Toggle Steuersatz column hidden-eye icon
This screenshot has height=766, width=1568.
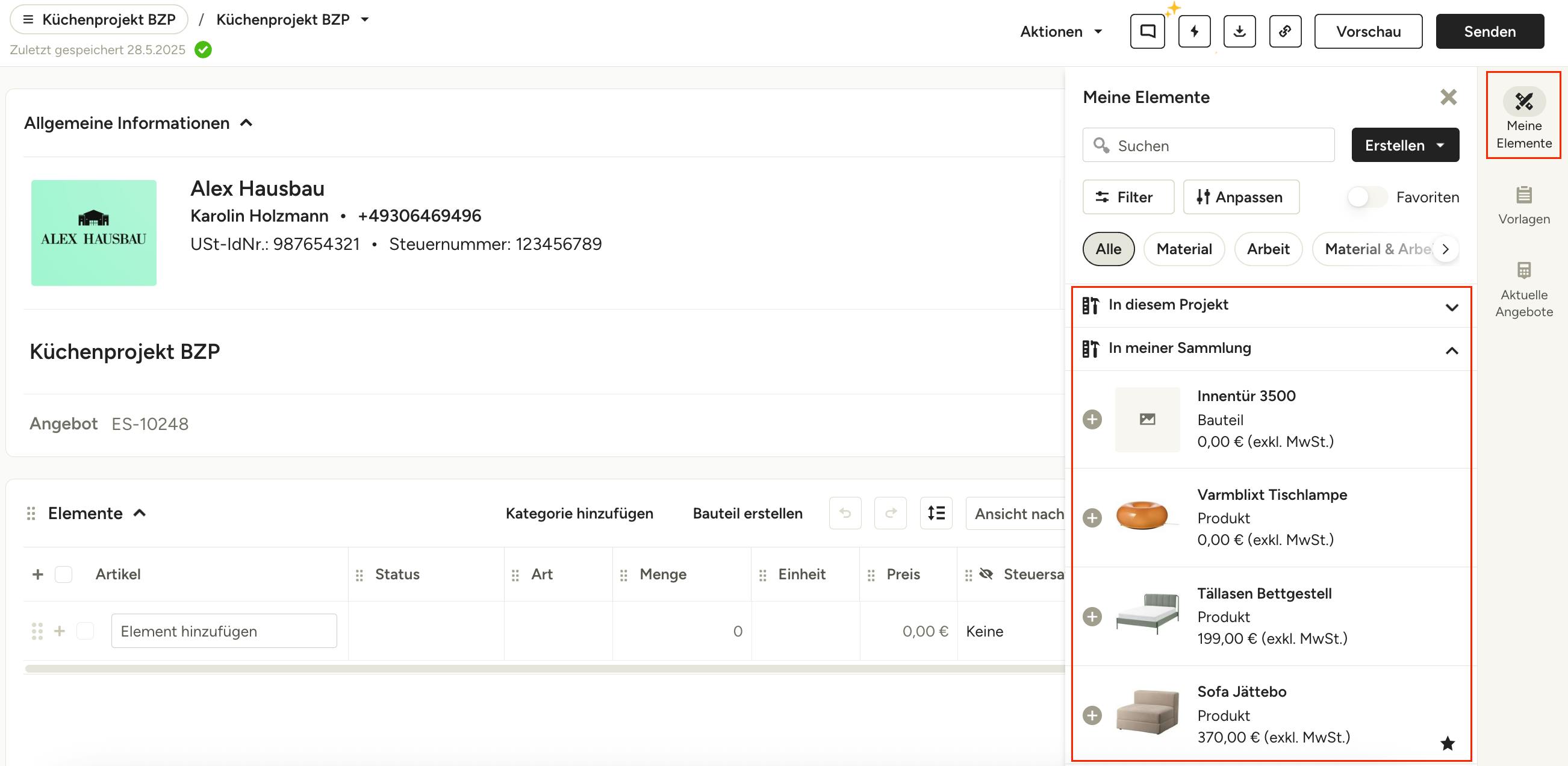click(986, 573)
